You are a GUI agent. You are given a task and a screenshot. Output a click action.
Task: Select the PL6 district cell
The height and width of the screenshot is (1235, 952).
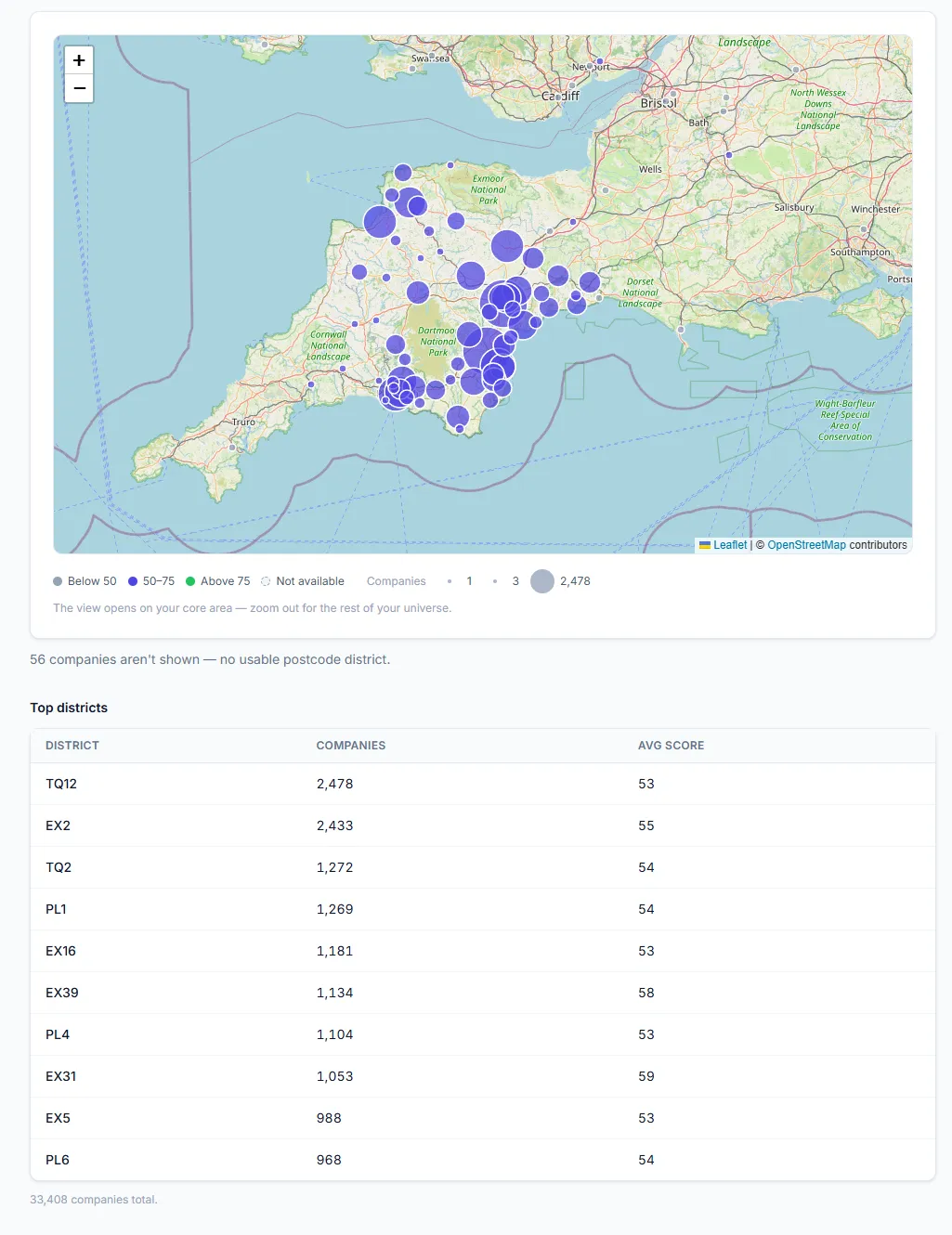(58, 1160)
